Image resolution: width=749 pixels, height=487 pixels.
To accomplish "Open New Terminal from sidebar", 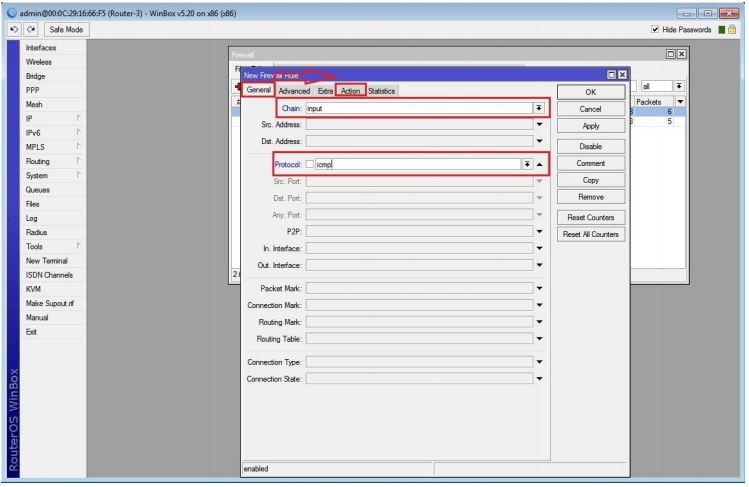I will (x=47, y=260).
